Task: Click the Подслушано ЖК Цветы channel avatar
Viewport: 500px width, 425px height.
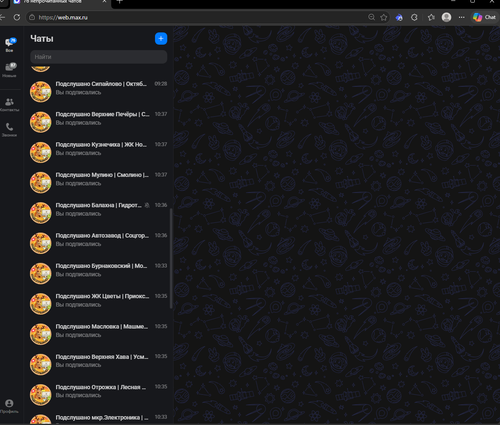Action: click(41, 304)
